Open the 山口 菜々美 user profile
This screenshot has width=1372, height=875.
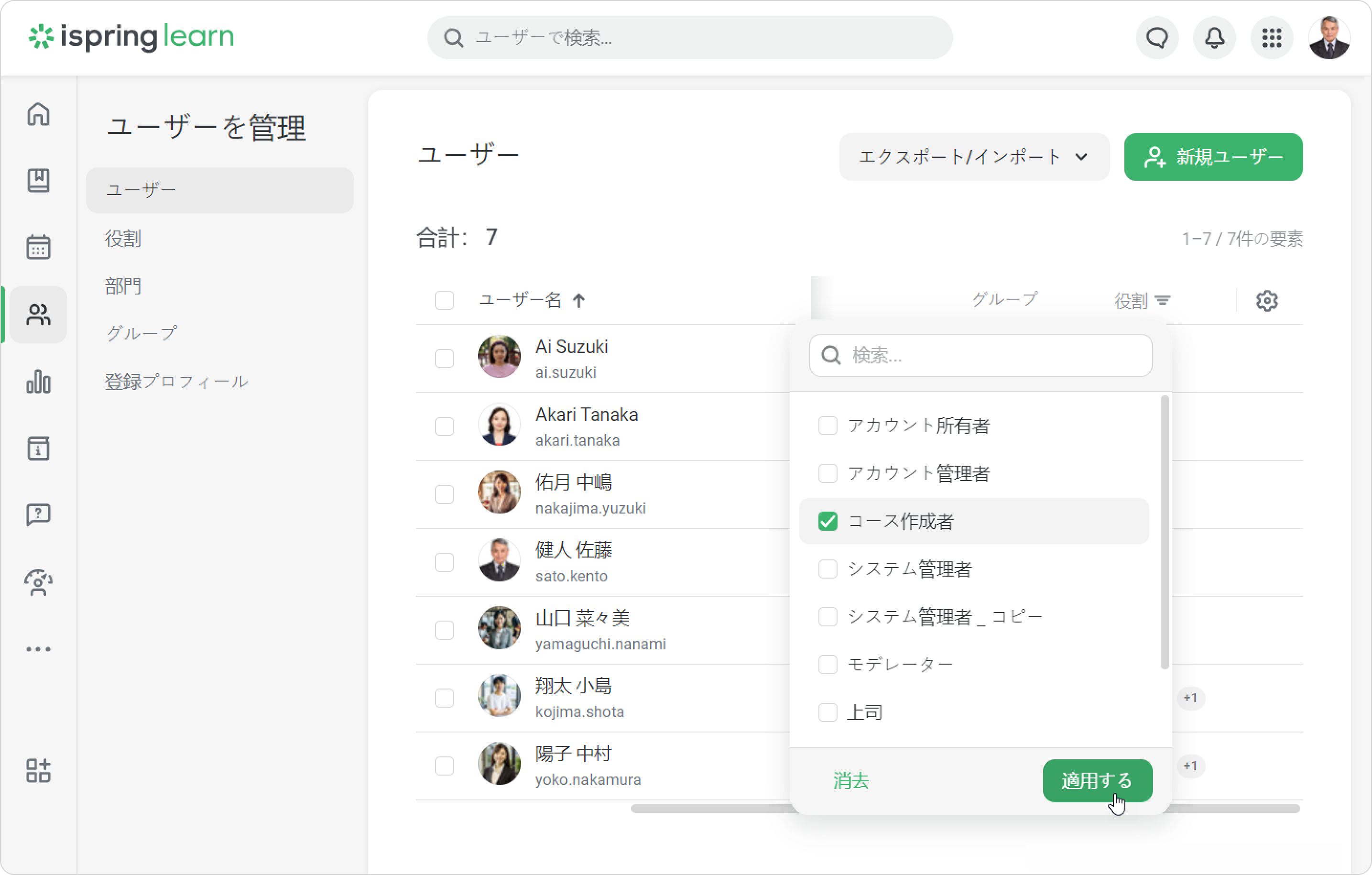pos(582,618)
